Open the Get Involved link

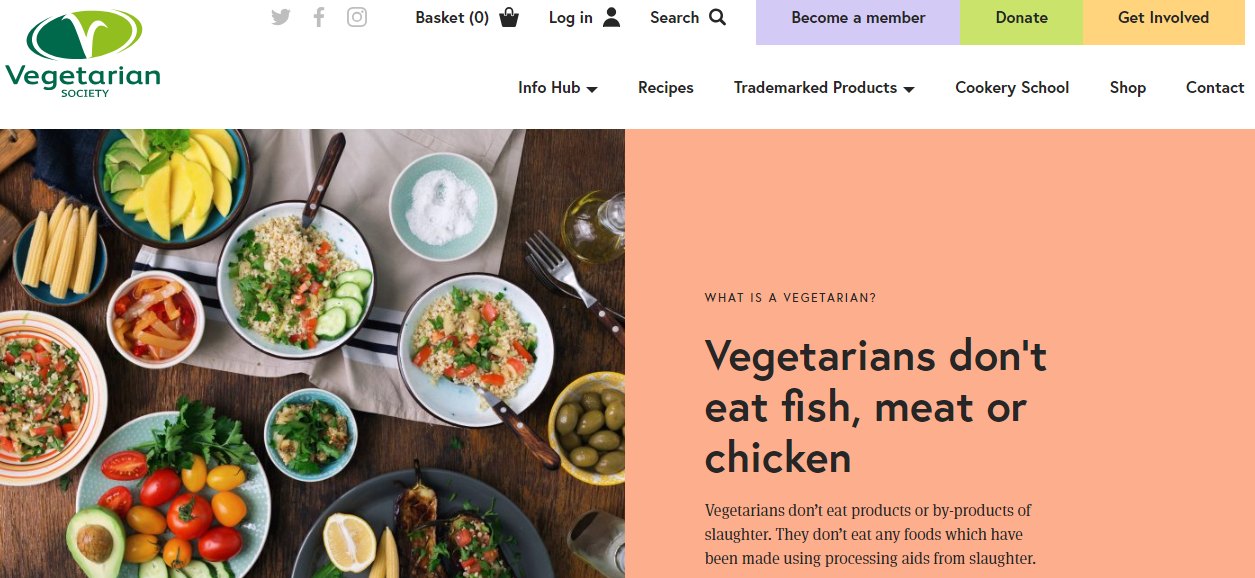[x=1163, y=18]
